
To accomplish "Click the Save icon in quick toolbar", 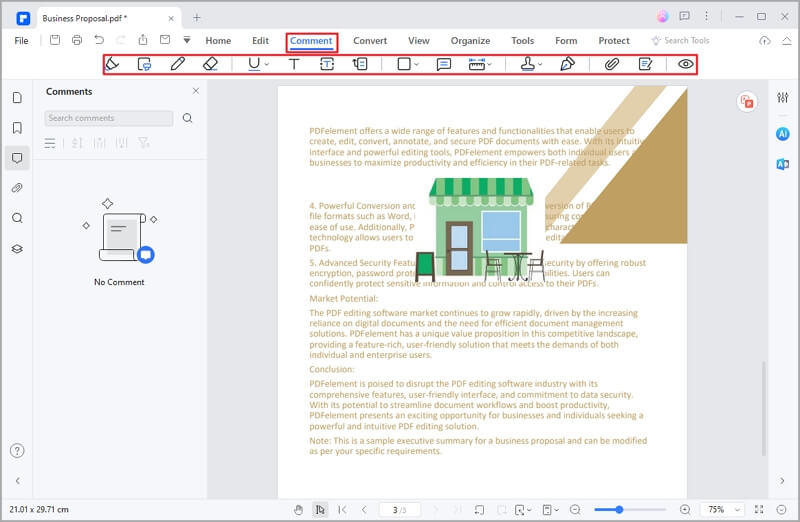I will (x=55, y=40).
